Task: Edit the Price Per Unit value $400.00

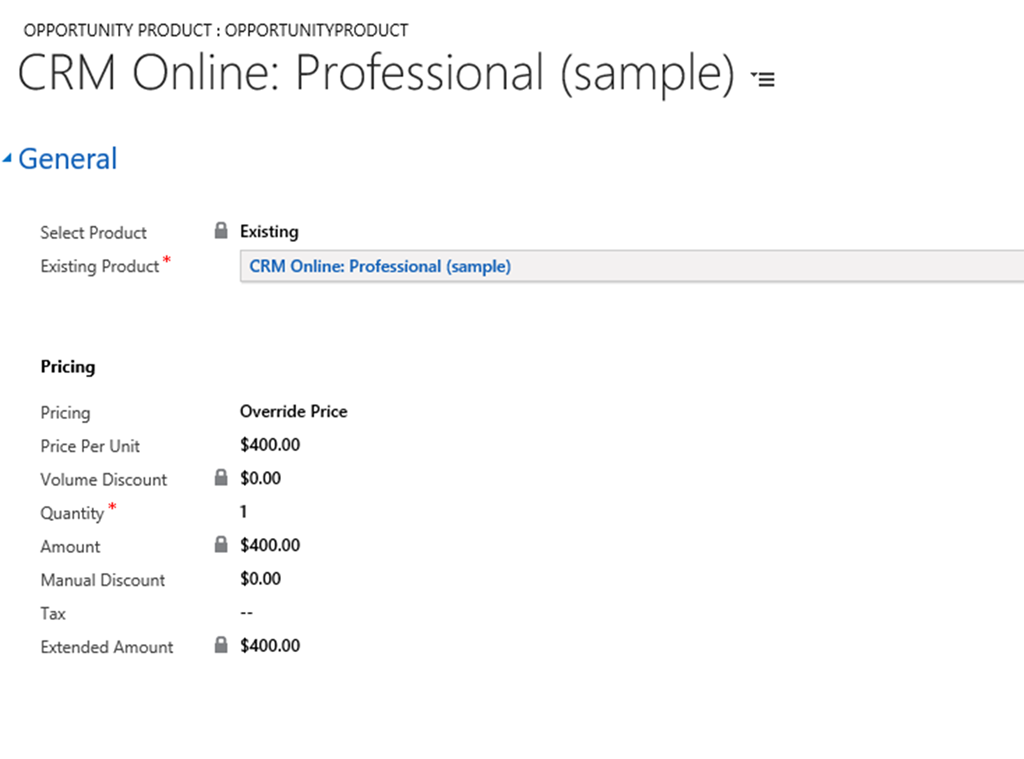Action: [x=270, y=445]
